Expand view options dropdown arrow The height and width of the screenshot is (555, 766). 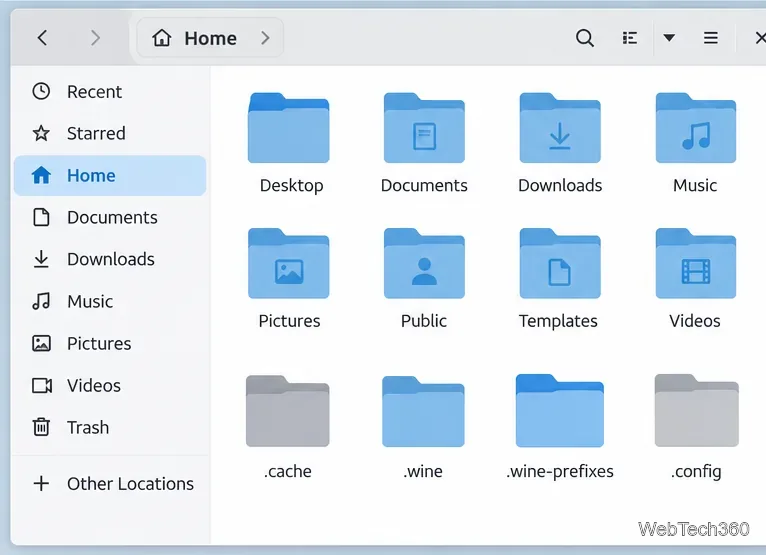tap(669, 38)
